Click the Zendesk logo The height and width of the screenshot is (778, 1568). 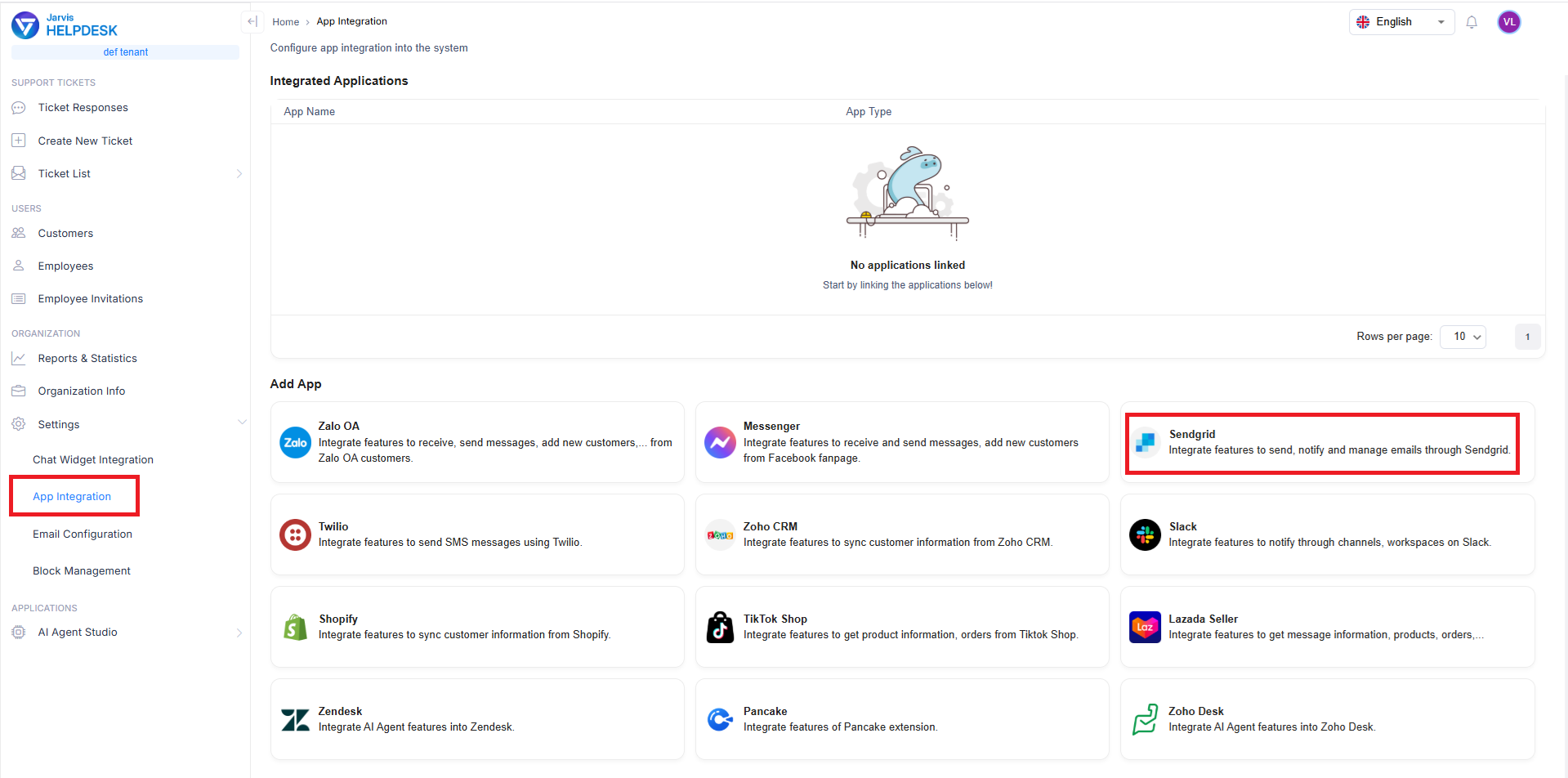[x=295, y=719]
